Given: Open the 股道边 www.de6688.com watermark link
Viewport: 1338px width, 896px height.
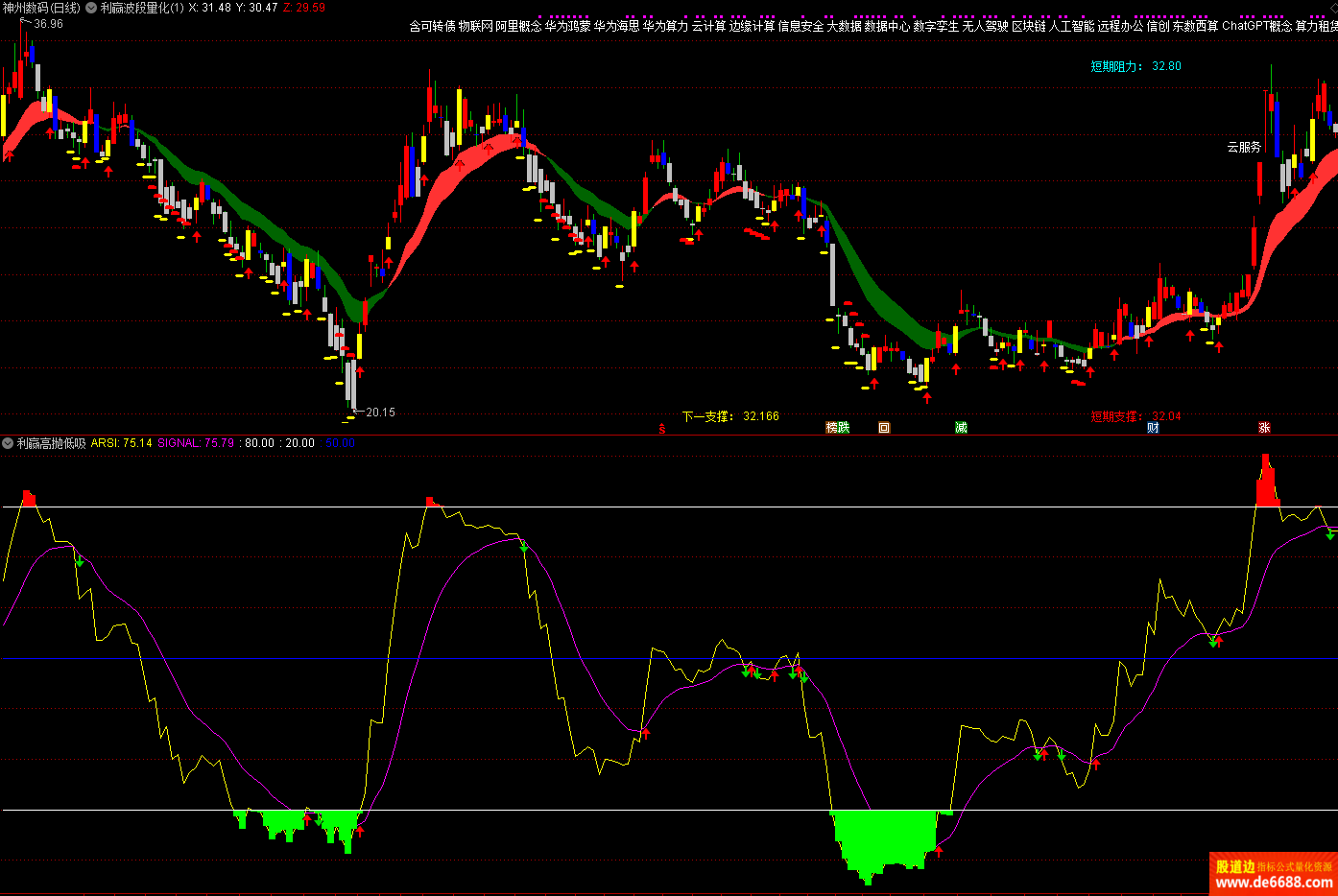Looking at the screenshot, I should click(1273, 874).
